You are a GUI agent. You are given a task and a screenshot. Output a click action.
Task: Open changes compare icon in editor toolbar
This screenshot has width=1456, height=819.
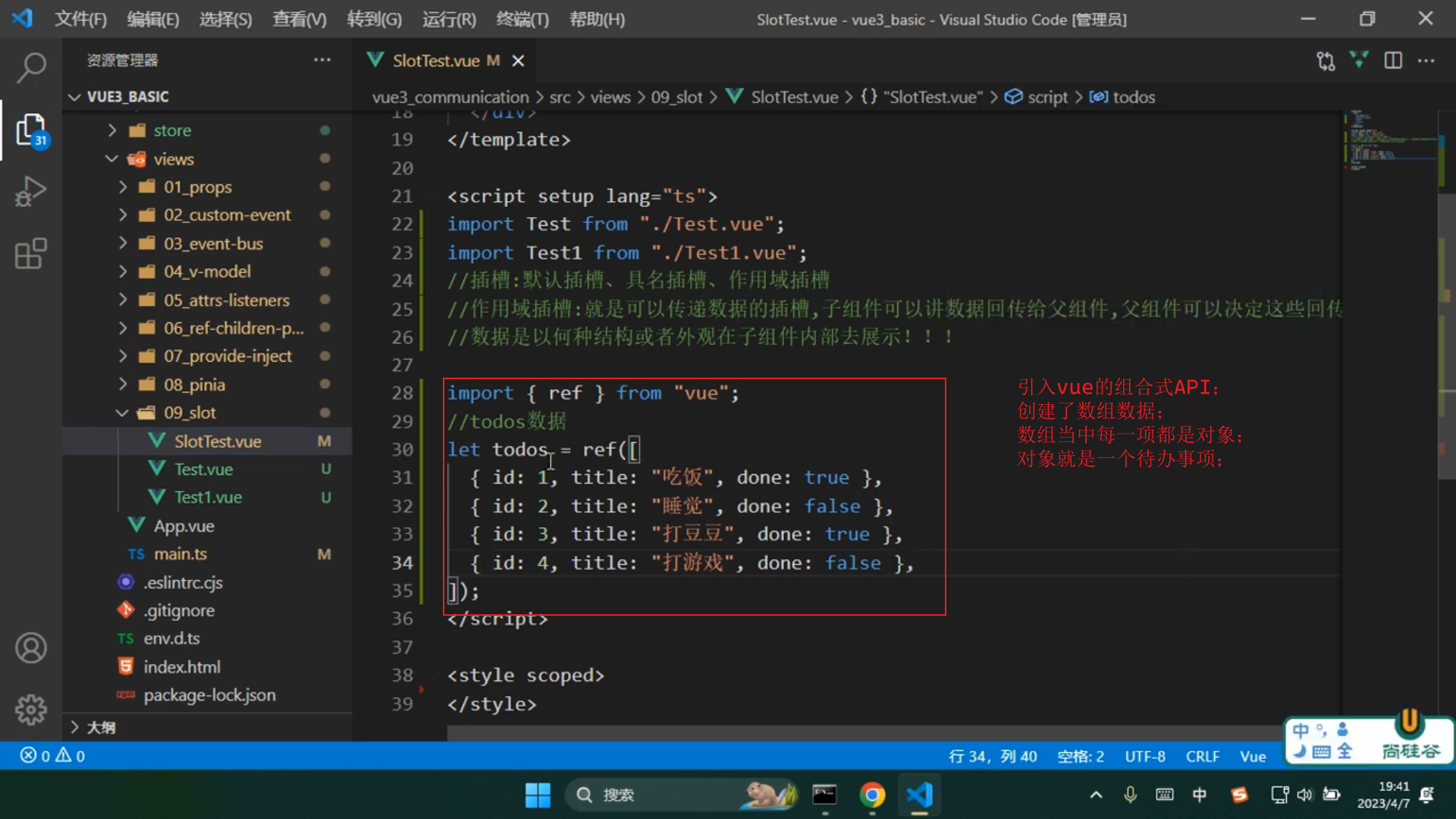1326,61
